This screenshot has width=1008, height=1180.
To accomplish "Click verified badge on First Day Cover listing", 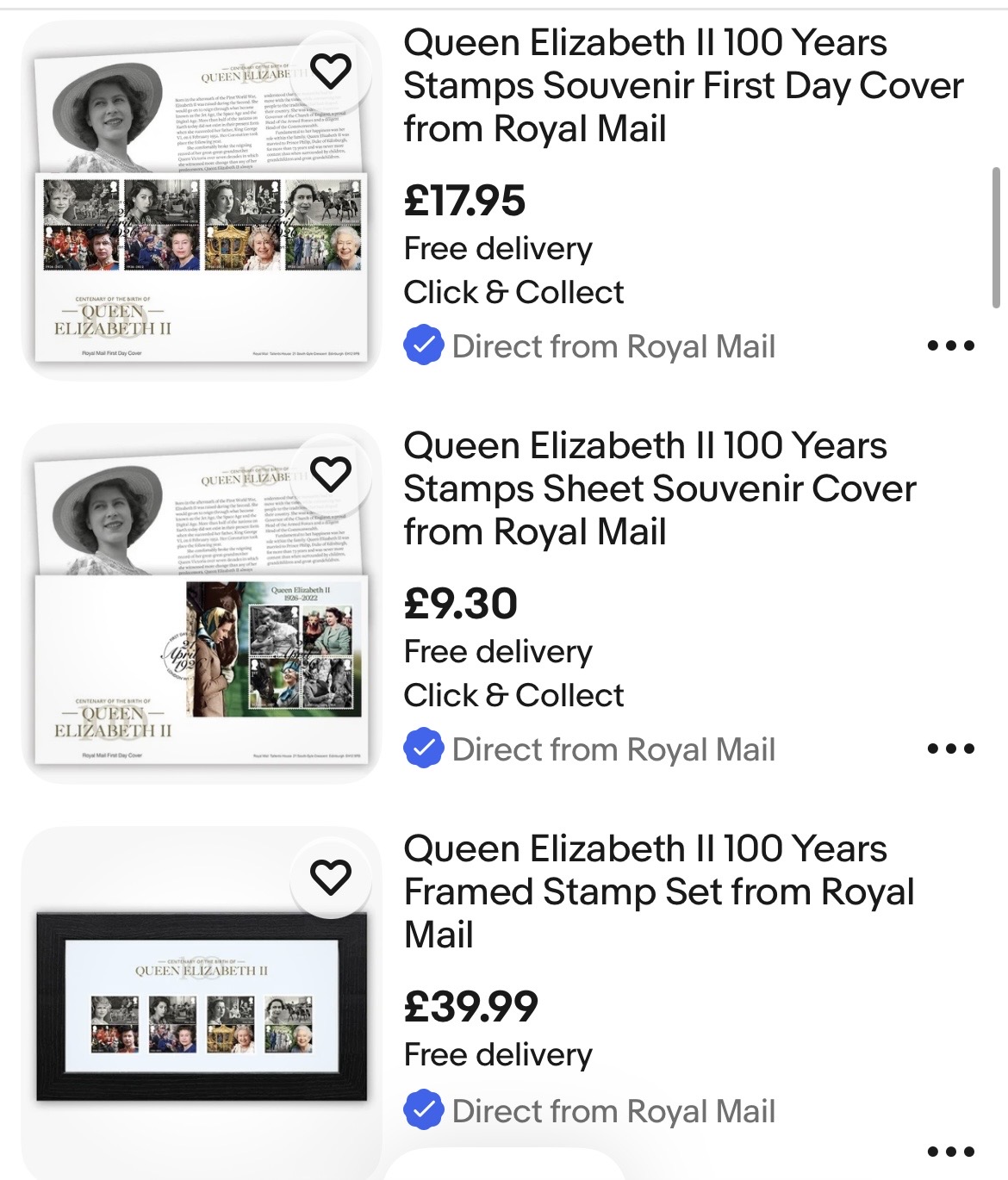I will pos(424,346).
